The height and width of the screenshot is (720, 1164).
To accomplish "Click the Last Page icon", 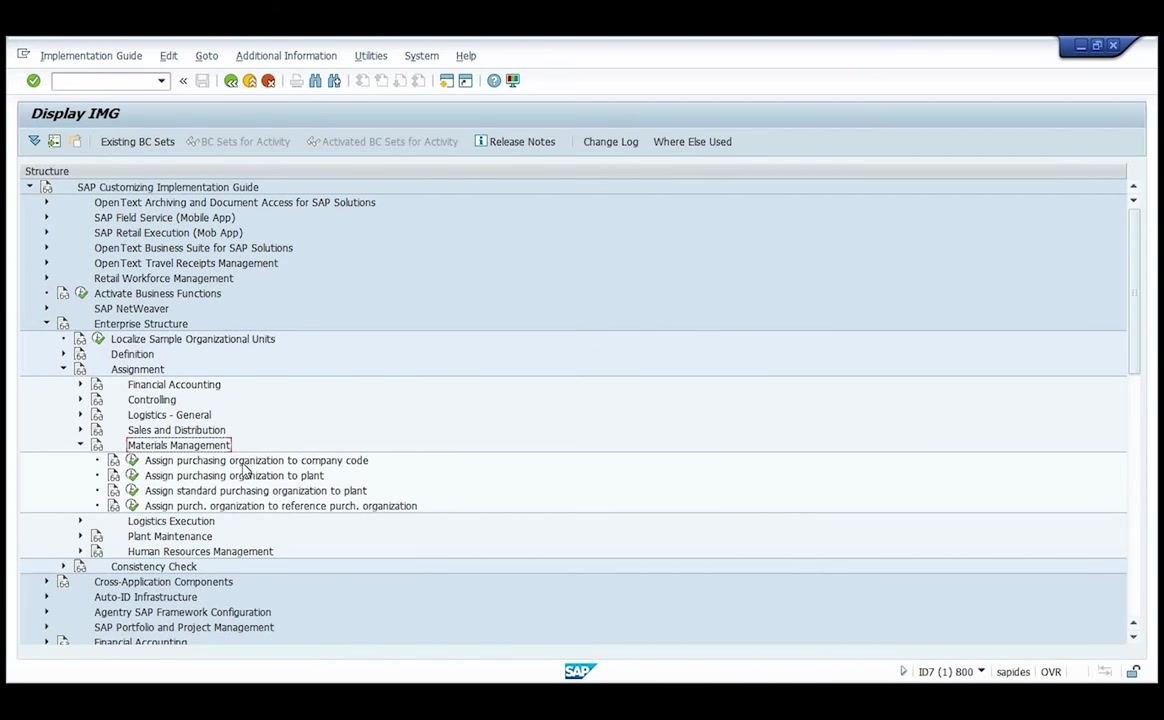I will point(419,81).
